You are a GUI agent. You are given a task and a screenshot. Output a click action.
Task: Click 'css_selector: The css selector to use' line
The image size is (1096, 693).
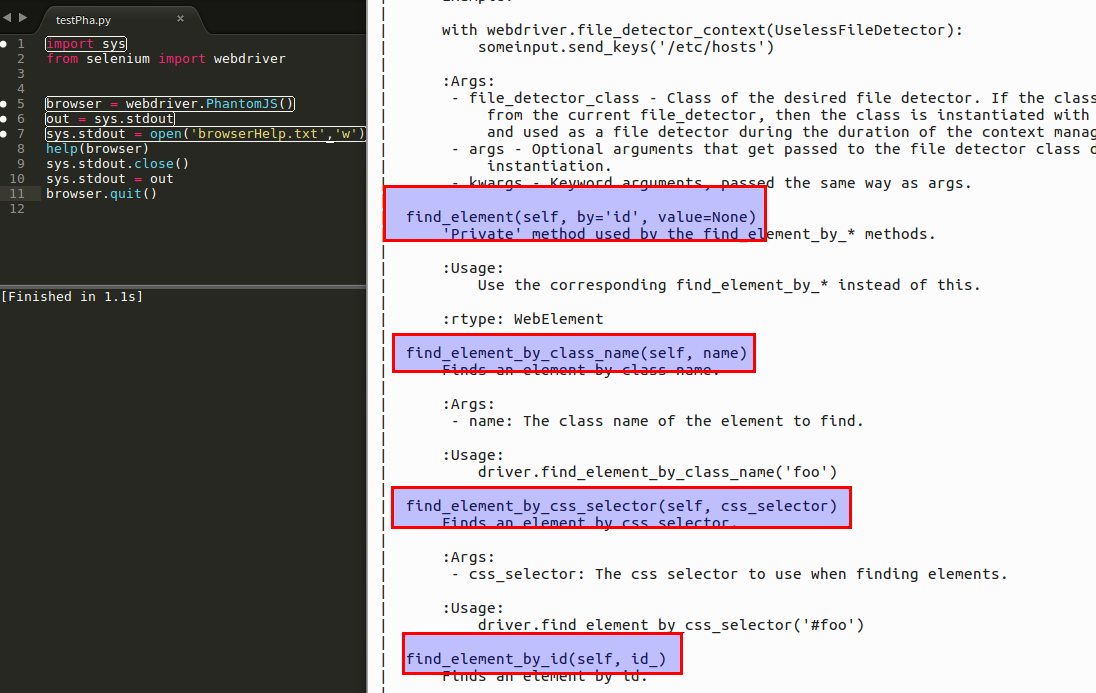pyautogui.click(x=730, y=574)
